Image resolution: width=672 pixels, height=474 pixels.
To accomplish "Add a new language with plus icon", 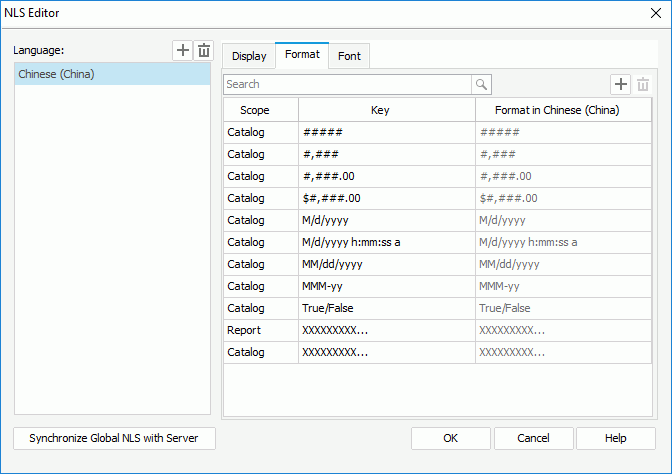I will click(182, 51).
